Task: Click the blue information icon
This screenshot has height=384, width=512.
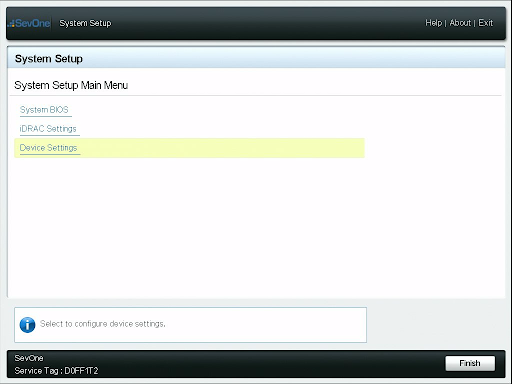Action: (27, 325)
